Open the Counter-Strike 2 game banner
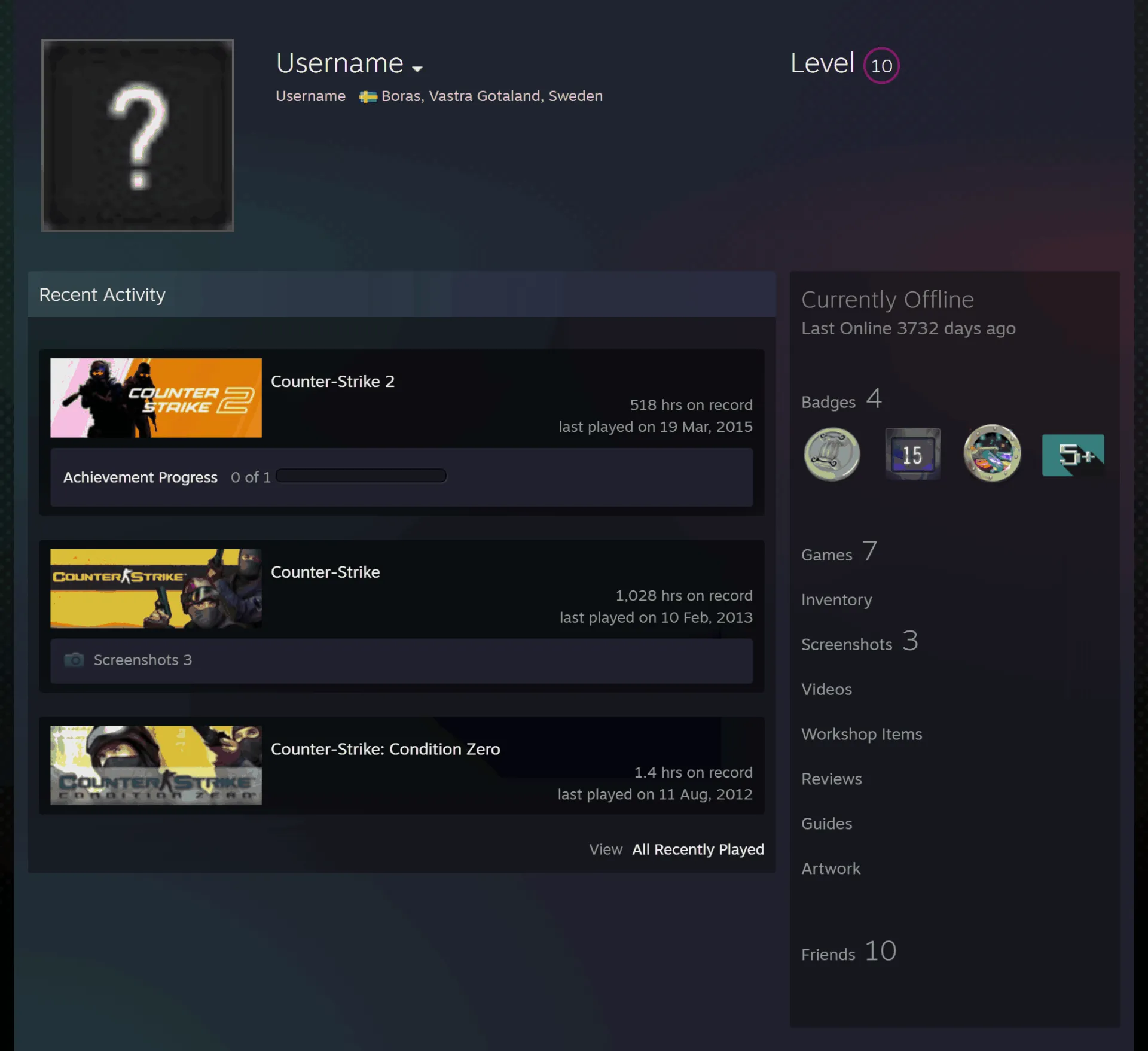This screenshot has width=1148, height=1051. (156, 398)
